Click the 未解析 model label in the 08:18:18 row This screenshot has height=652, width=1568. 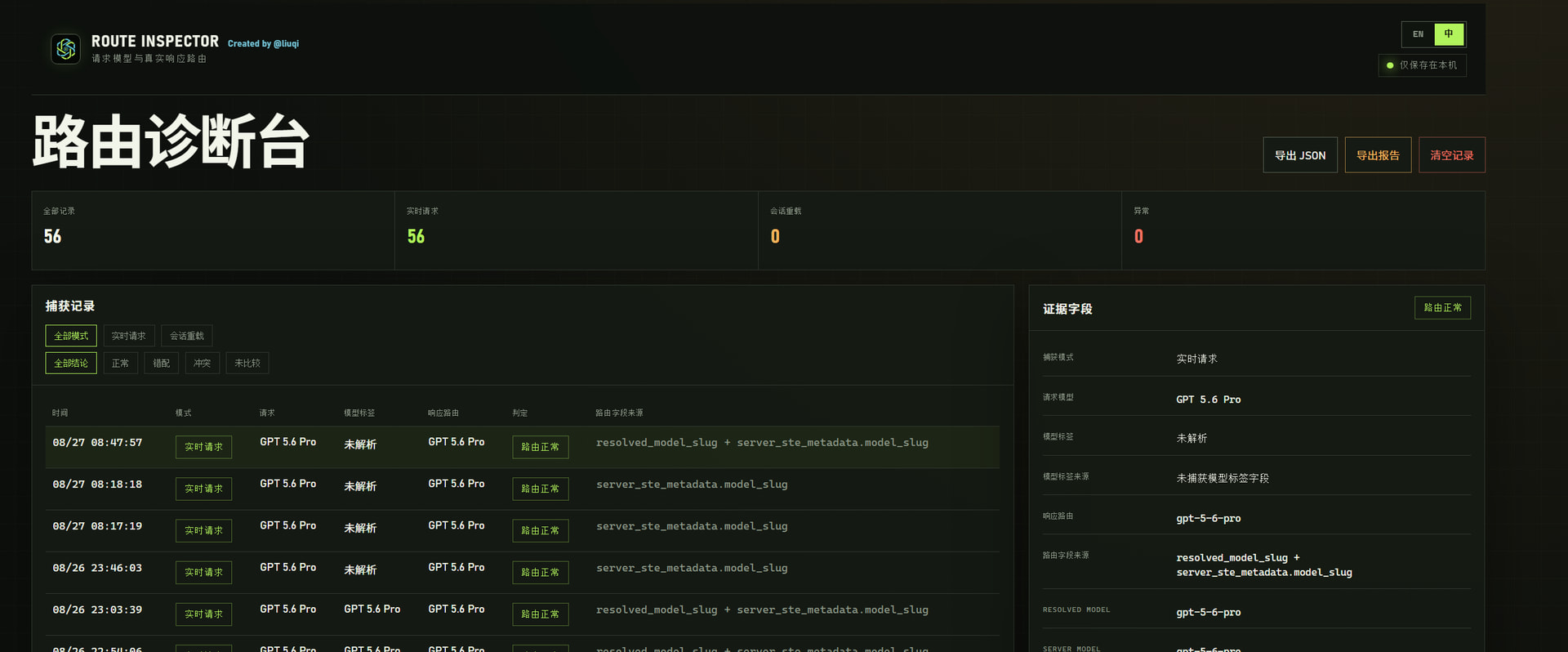tap(360, 486)
